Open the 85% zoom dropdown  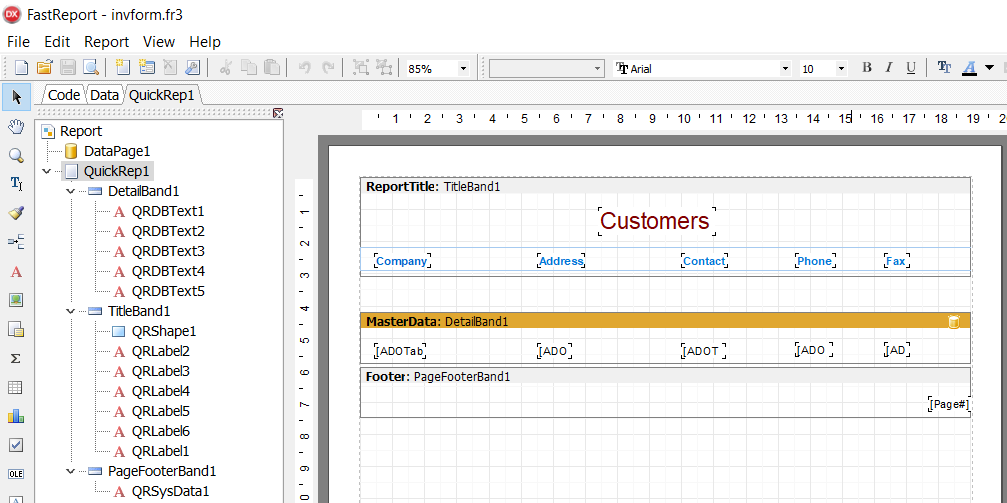[x=464, y=69]
